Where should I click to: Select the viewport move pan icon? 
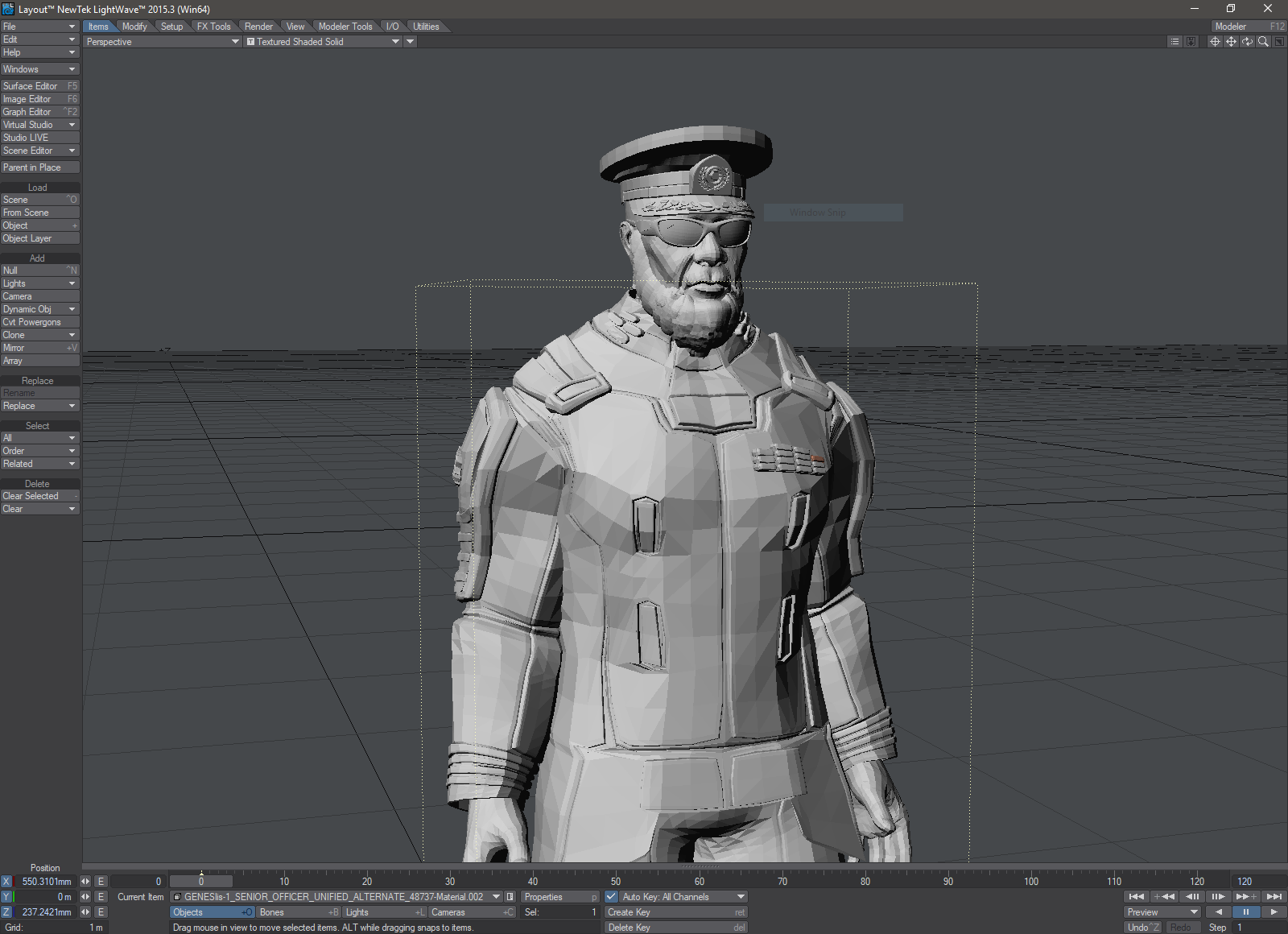[x=1231, y=42]
